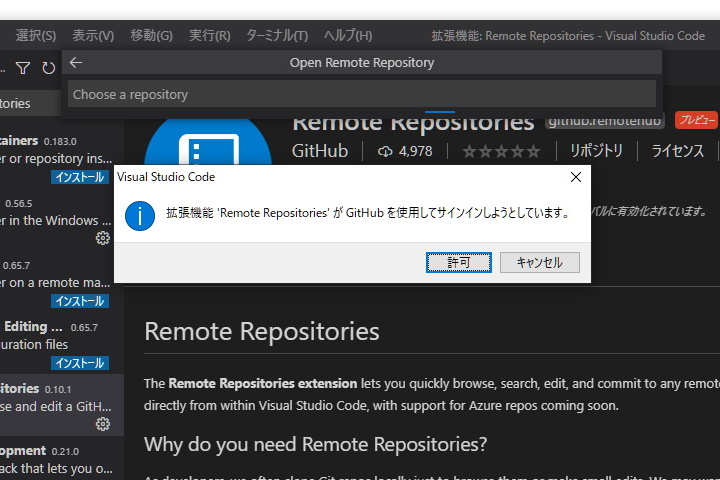720x480 pixels.
Task: Open the ライセンス link
Action: [678, 151]
